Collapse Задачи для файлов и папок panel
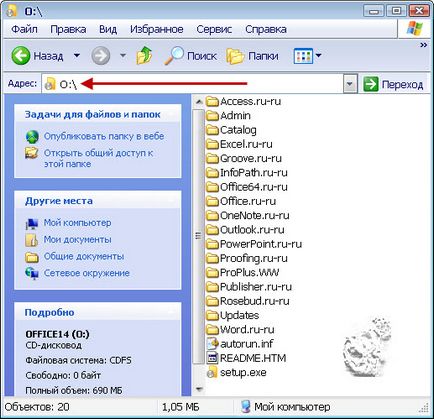 (x=98, y=114)
